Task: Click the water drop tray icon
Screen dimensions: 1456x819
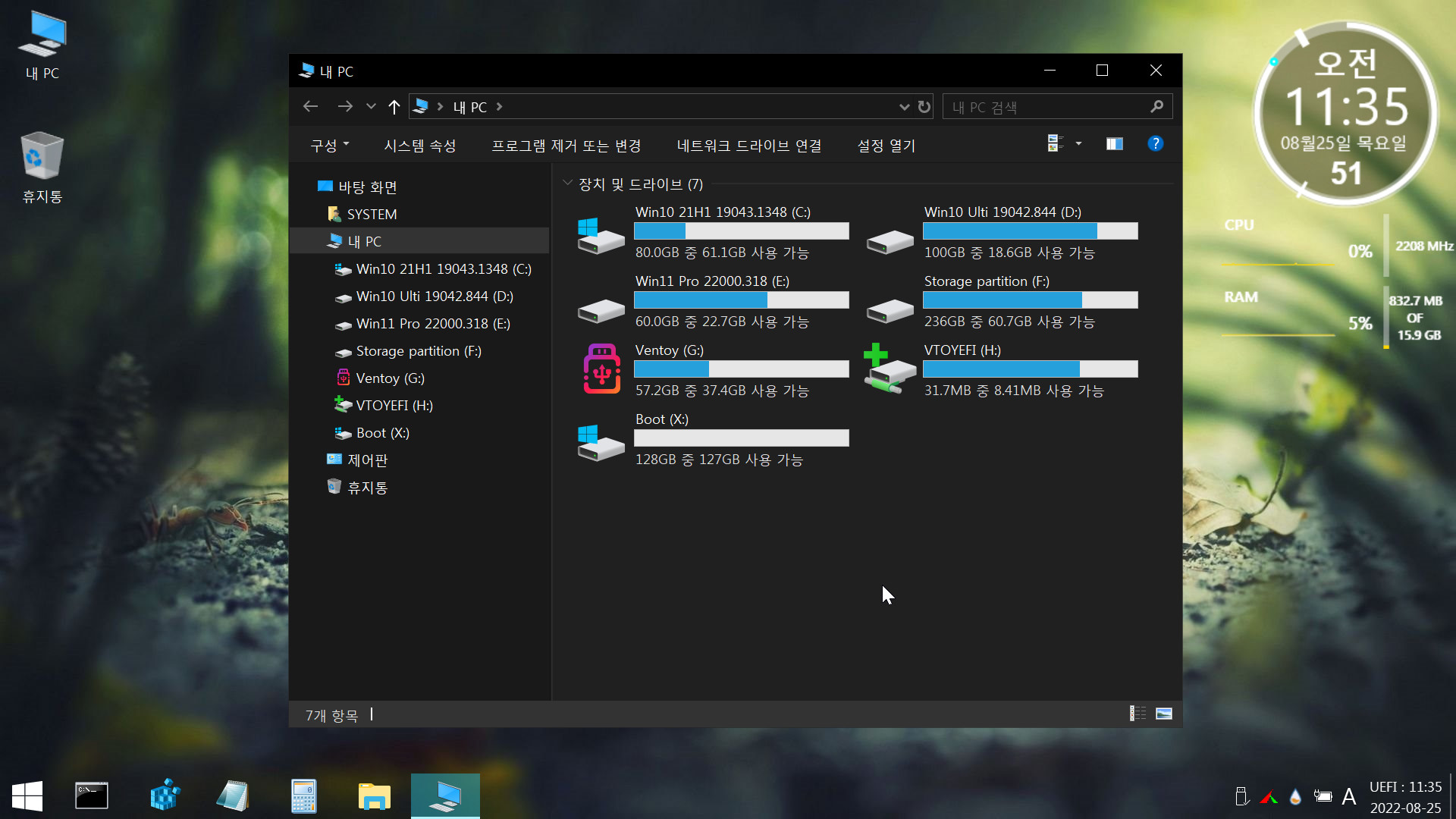Action: coord(1295,796)
